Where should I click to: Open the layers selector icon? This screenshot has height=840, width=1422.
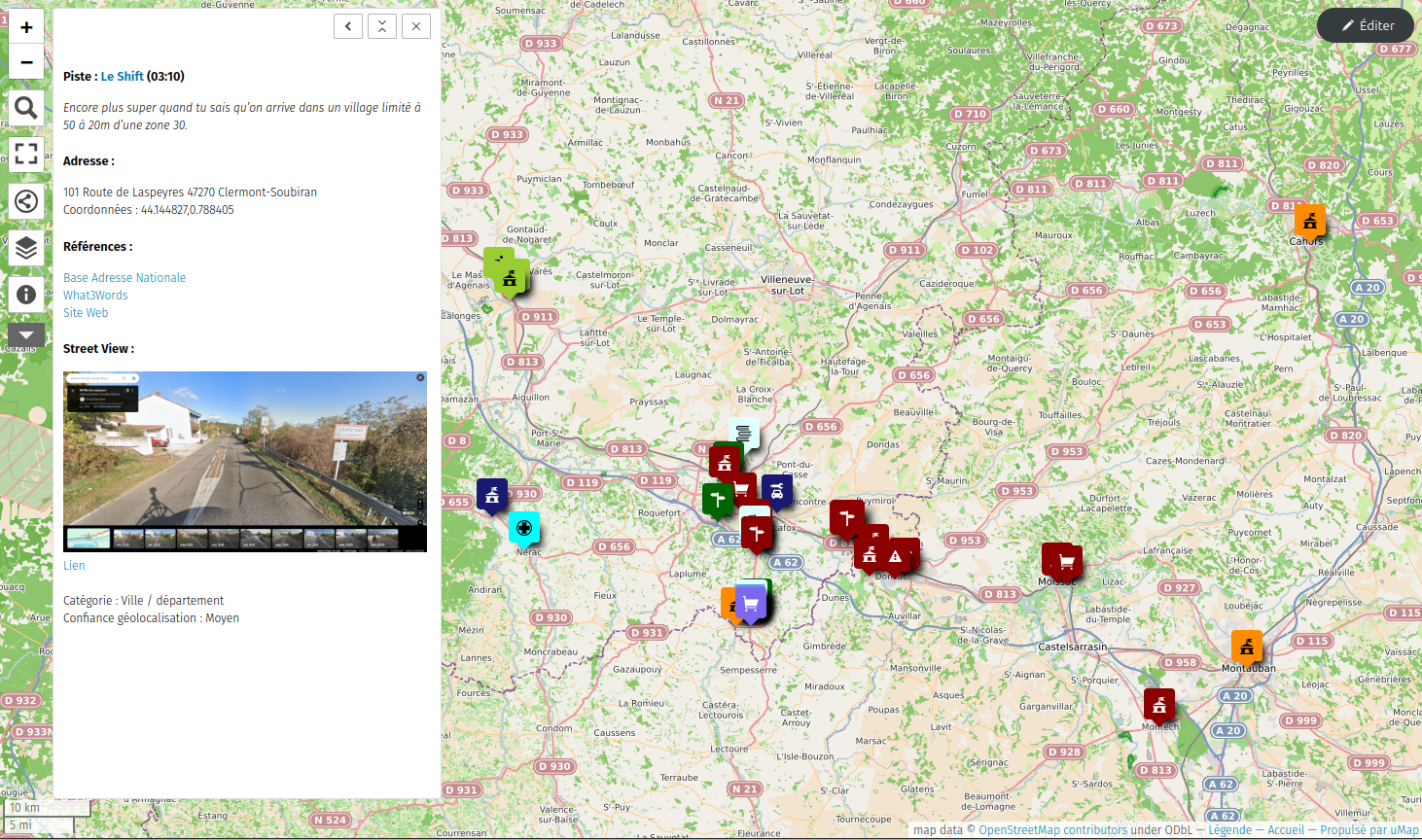pos(26,248)
